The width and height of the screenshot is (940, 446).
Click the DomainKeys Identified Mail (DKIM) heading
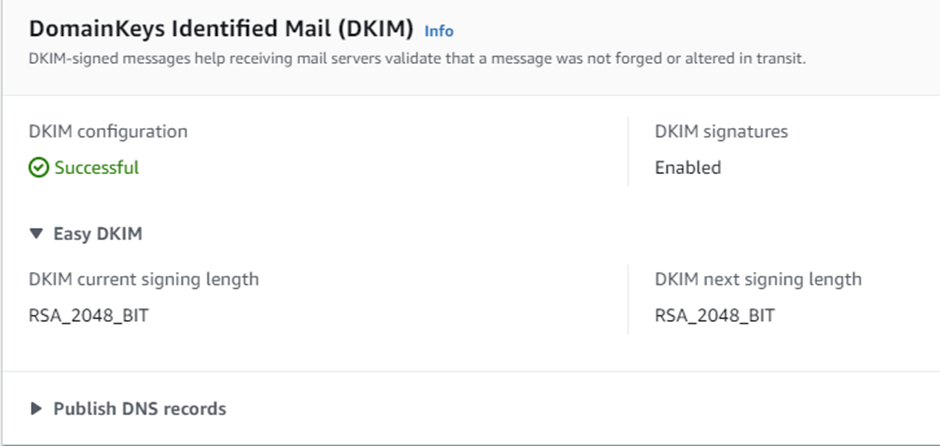(221, 30)
